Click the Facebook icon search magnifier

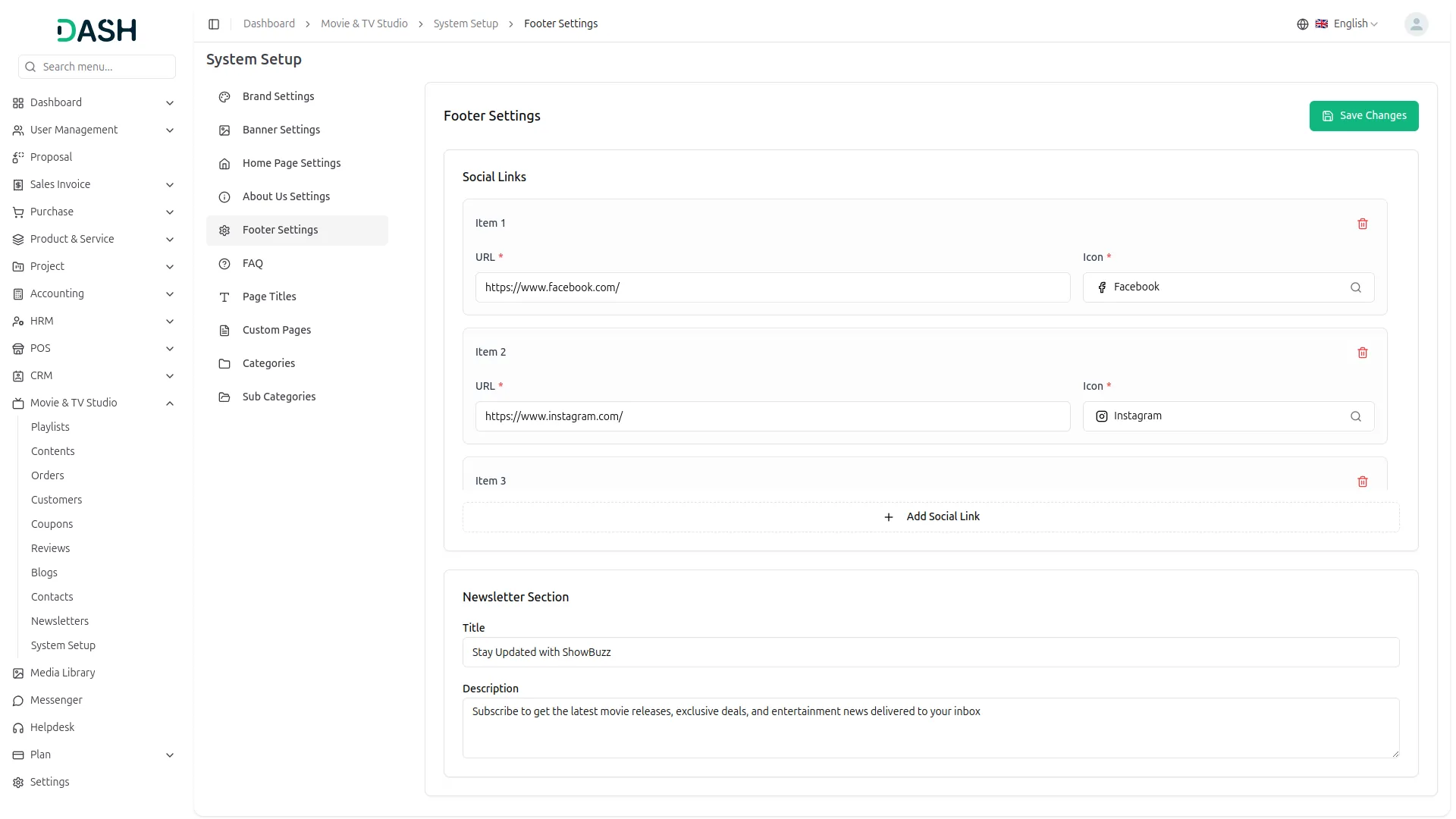tap(1355, 287)
